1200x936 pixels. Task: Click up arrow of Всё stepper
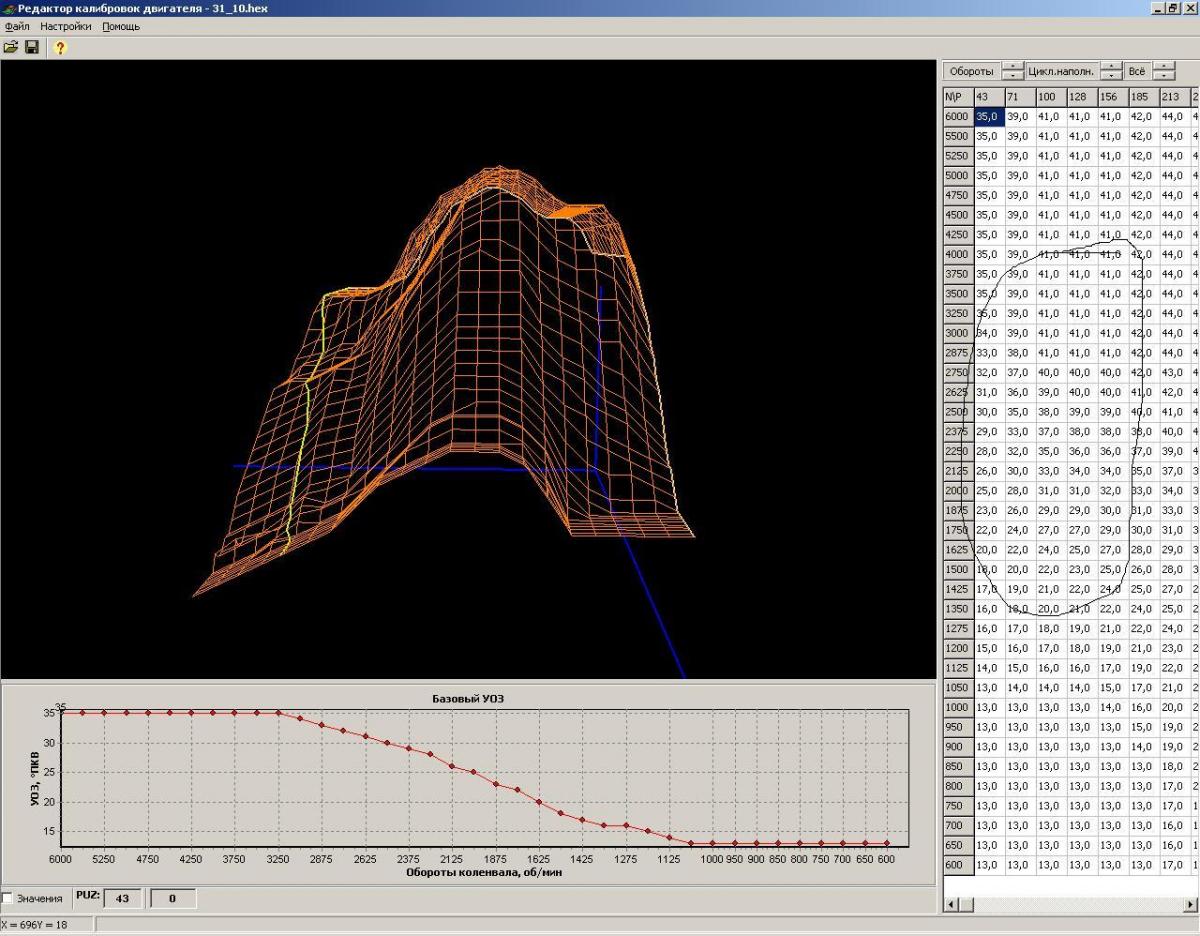point(1163,67)
